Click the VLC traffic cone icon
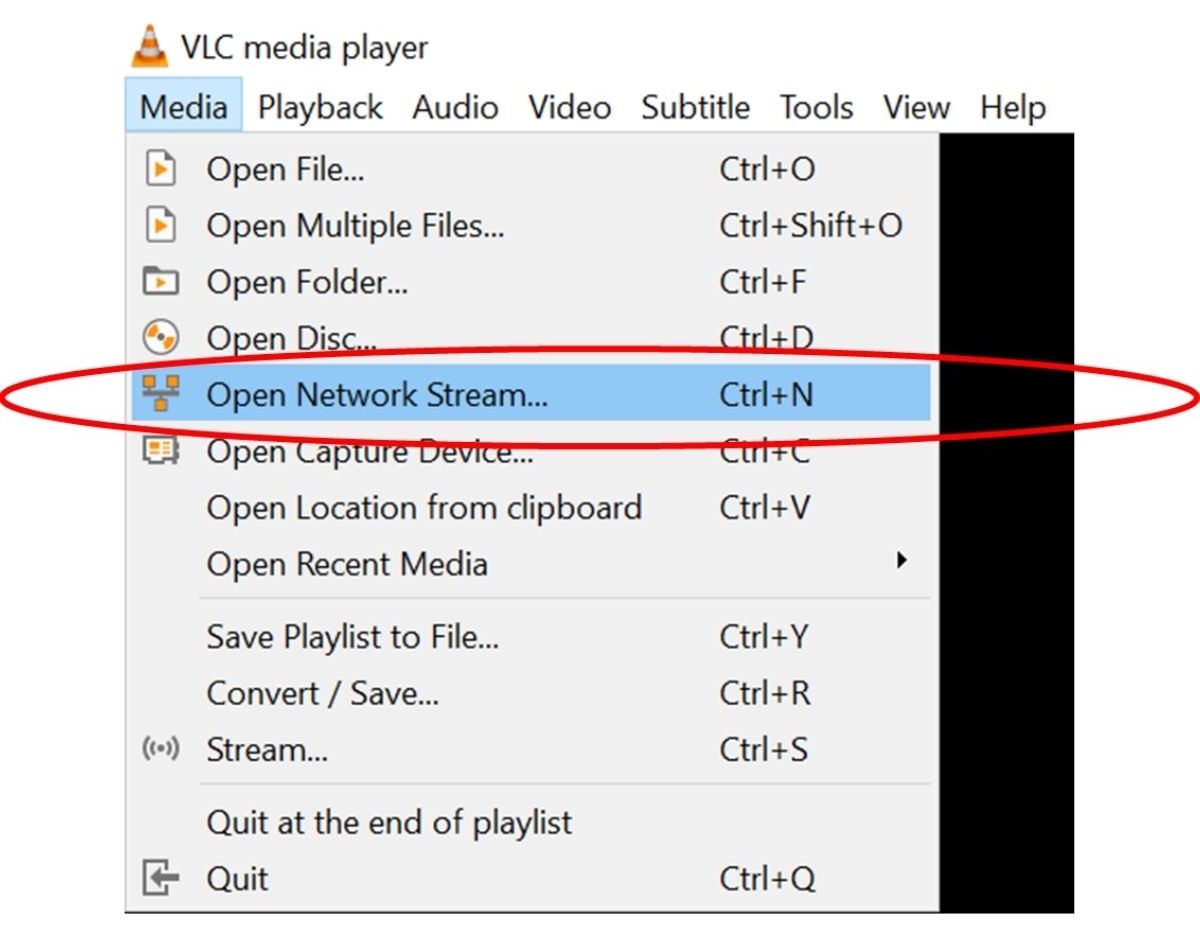Screen dimensions: 1200x938 click(x=149, y=45)
